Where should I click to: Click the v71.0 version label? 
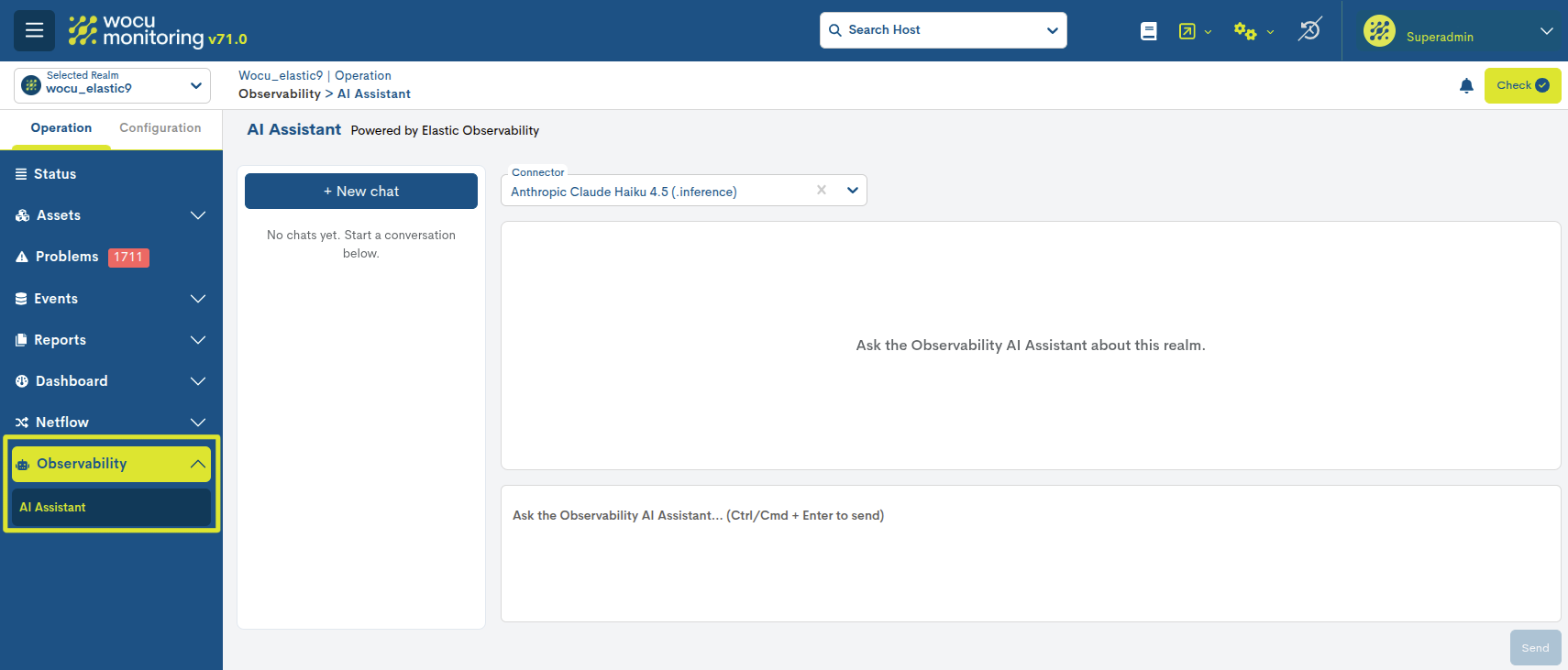[227, 39]
